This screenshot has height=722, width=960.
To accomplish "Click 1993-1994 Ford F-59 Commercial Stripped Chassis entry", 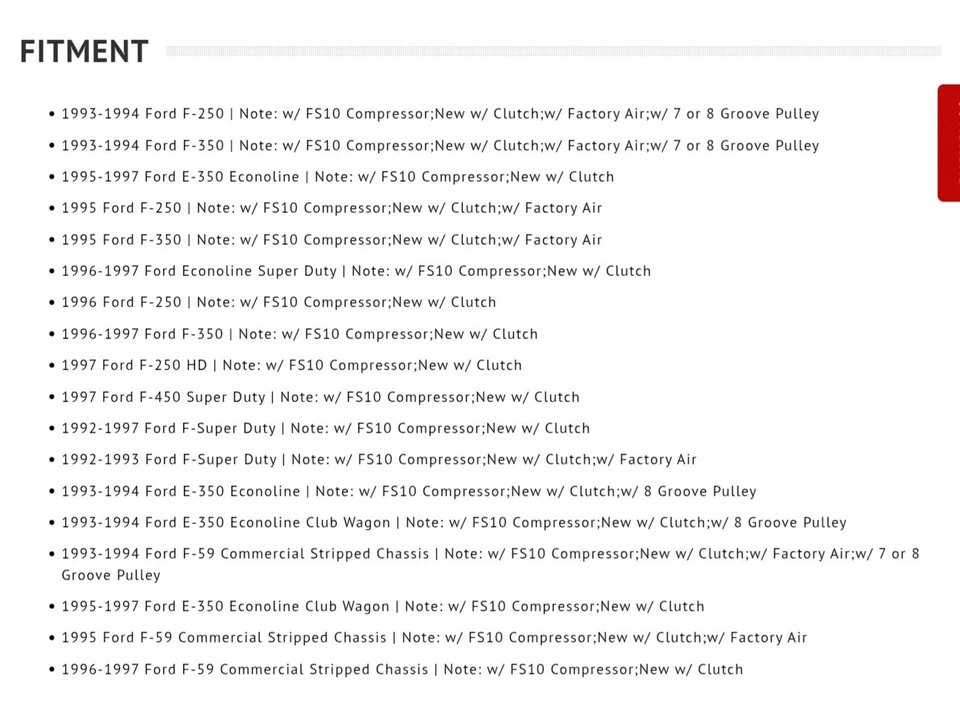I will pos(490,565).
